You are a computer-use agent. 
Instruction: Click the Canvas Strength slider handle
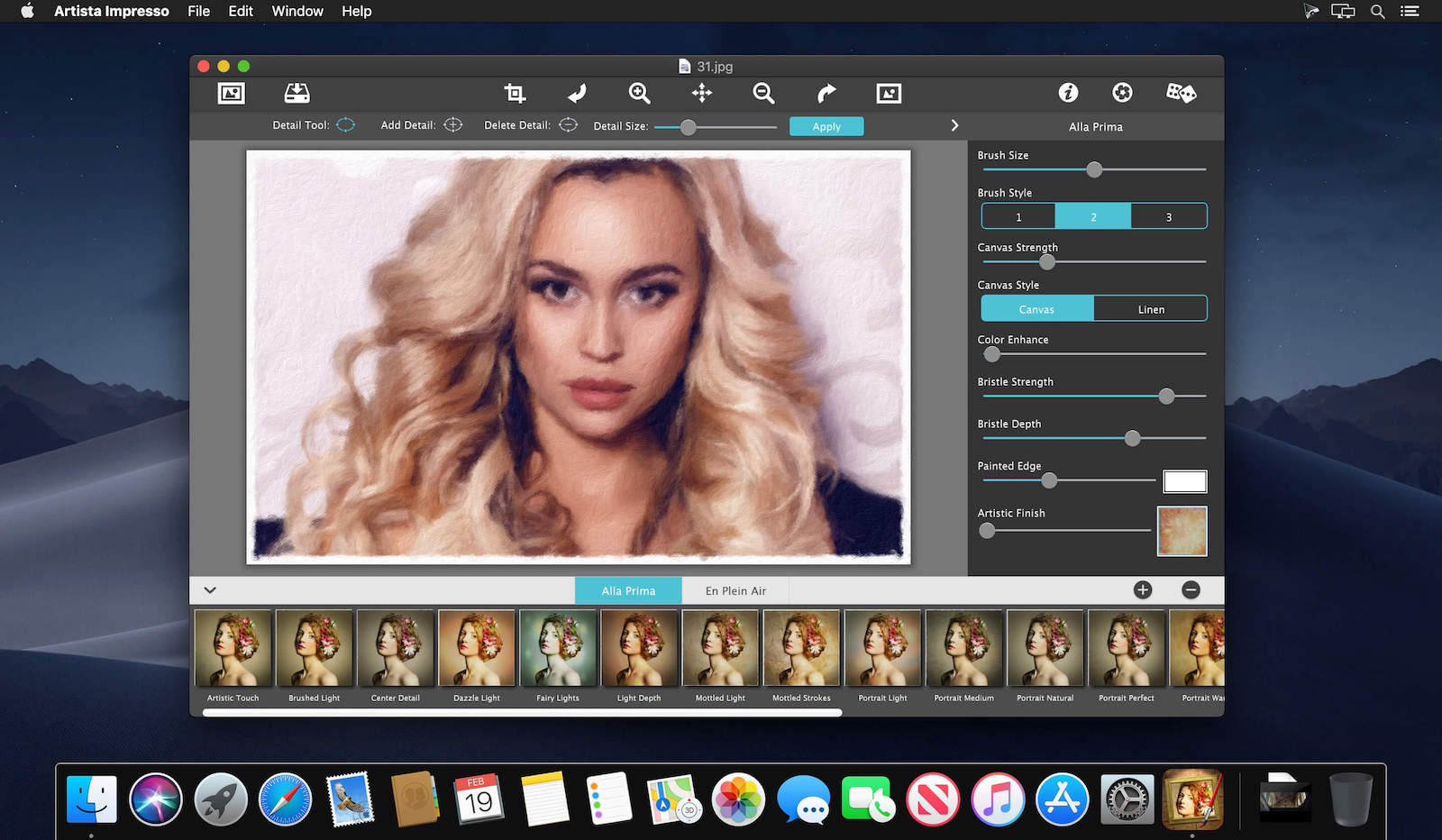point(1047,262)
